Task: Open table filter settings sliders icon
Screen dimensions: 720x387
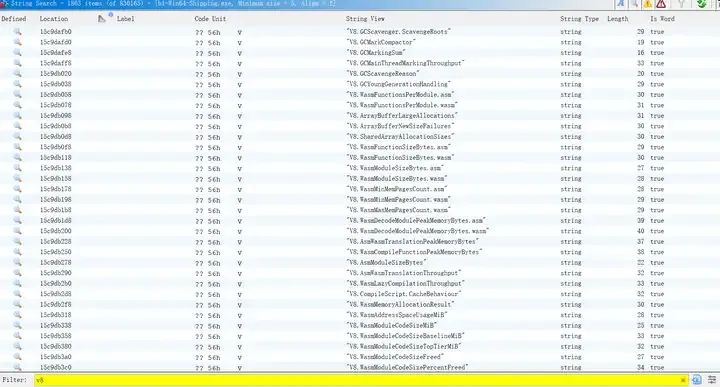Action: (712, 380)
